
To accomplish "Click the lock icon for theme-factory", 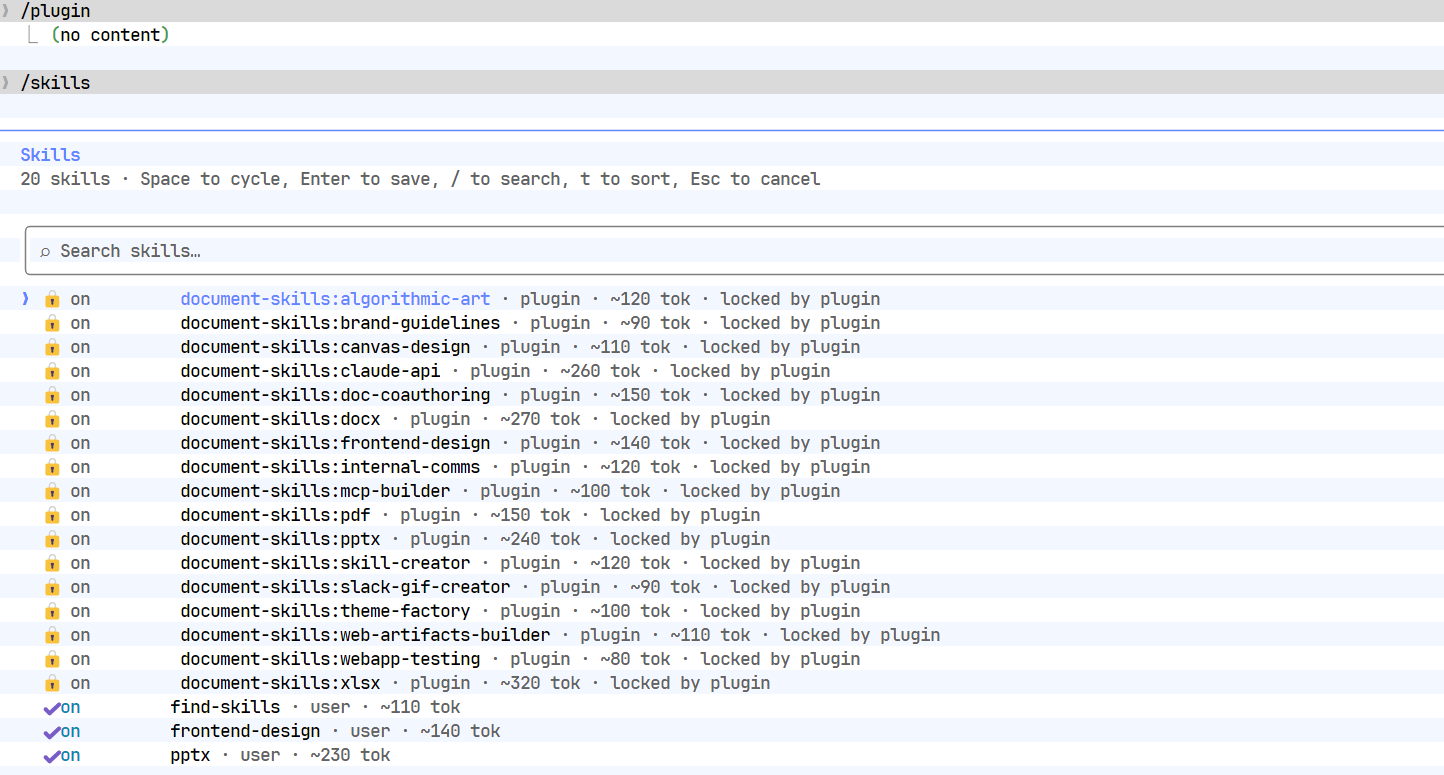I will point(52,611).
